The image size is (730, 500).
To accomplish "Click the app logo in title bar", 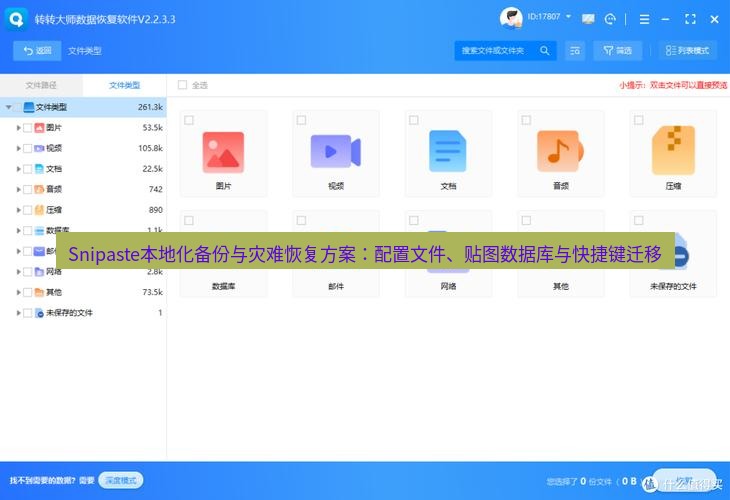I will (16, 19).
